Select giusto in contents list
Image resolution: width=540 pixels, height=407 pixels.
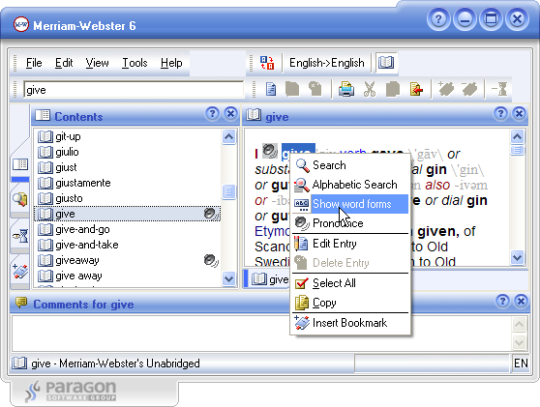127,198
